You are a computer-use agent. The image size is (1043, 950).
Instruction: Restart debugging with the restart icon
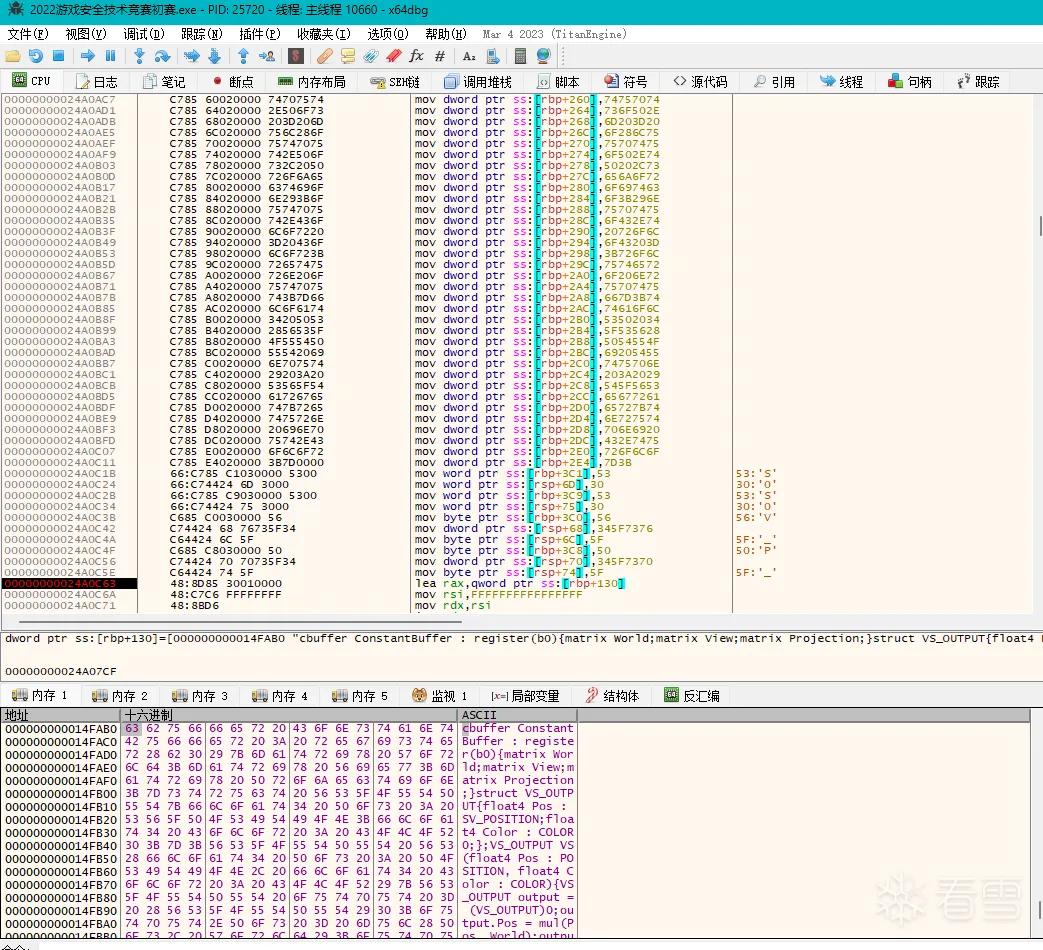click(x=36, y=56)
